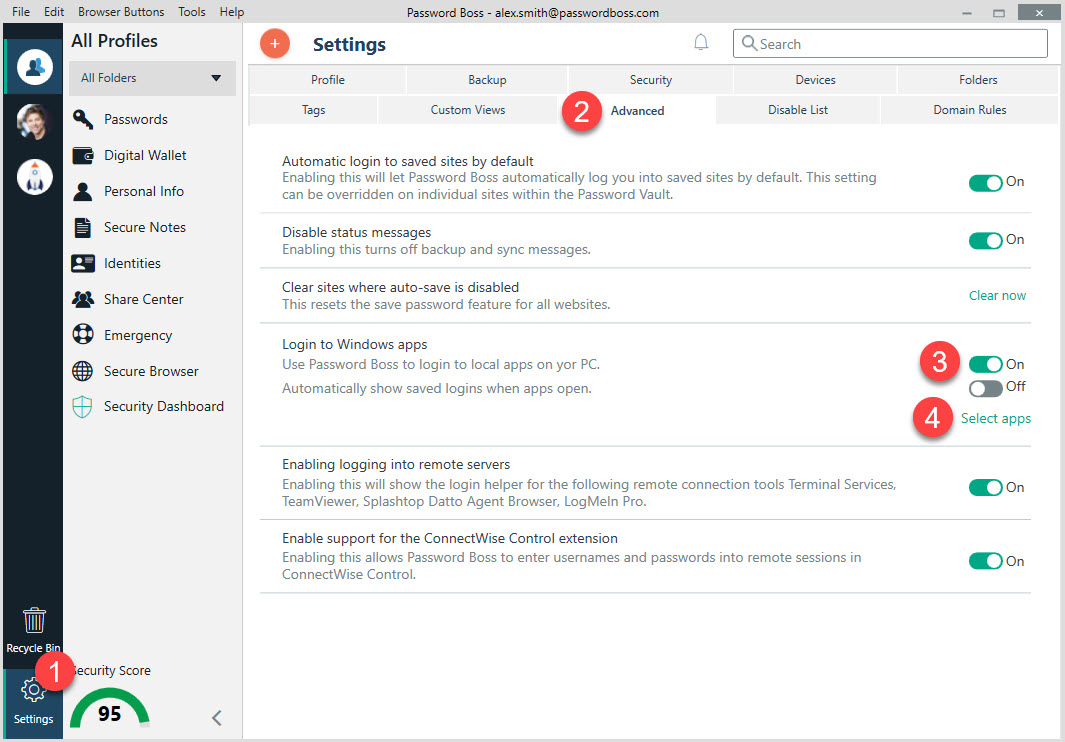
Task: Switch to the Folders tab
Action: click(x=978, y=80)
